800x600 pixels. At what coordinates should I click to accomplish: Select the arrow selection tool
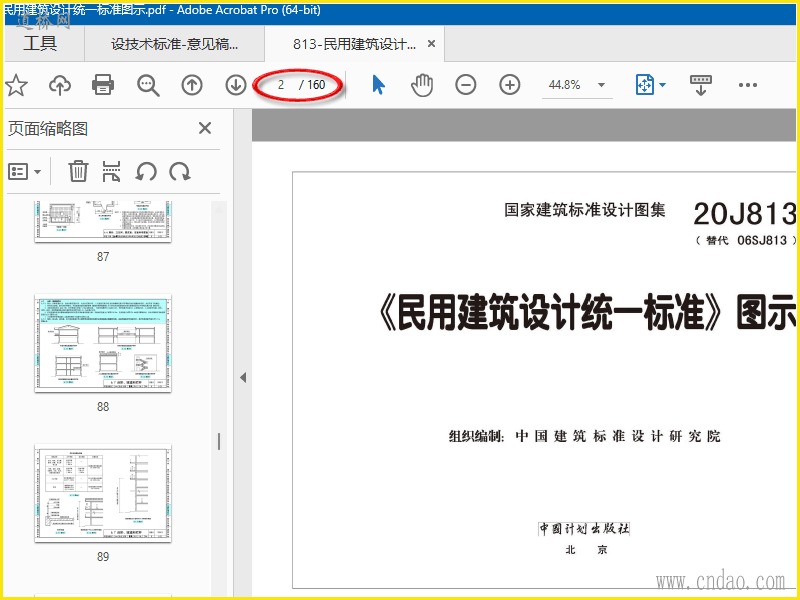[378, 85]
